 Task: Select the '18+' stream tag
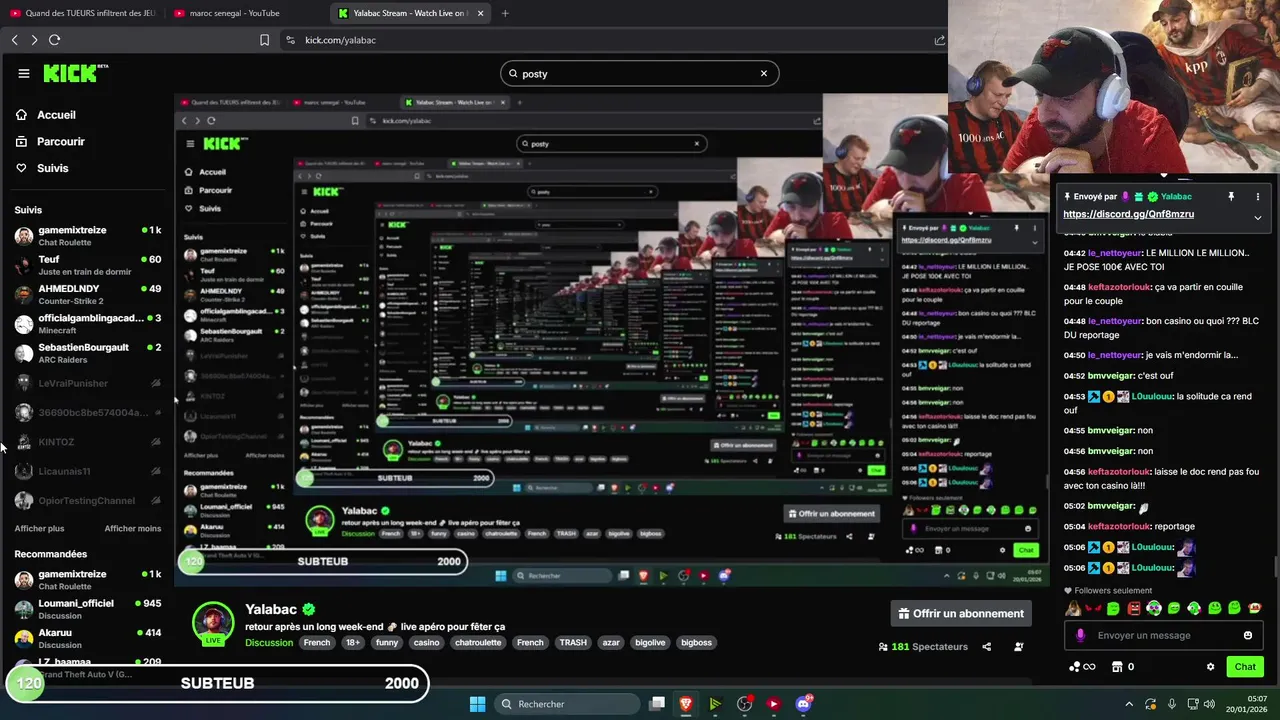(x=352, y=642)
